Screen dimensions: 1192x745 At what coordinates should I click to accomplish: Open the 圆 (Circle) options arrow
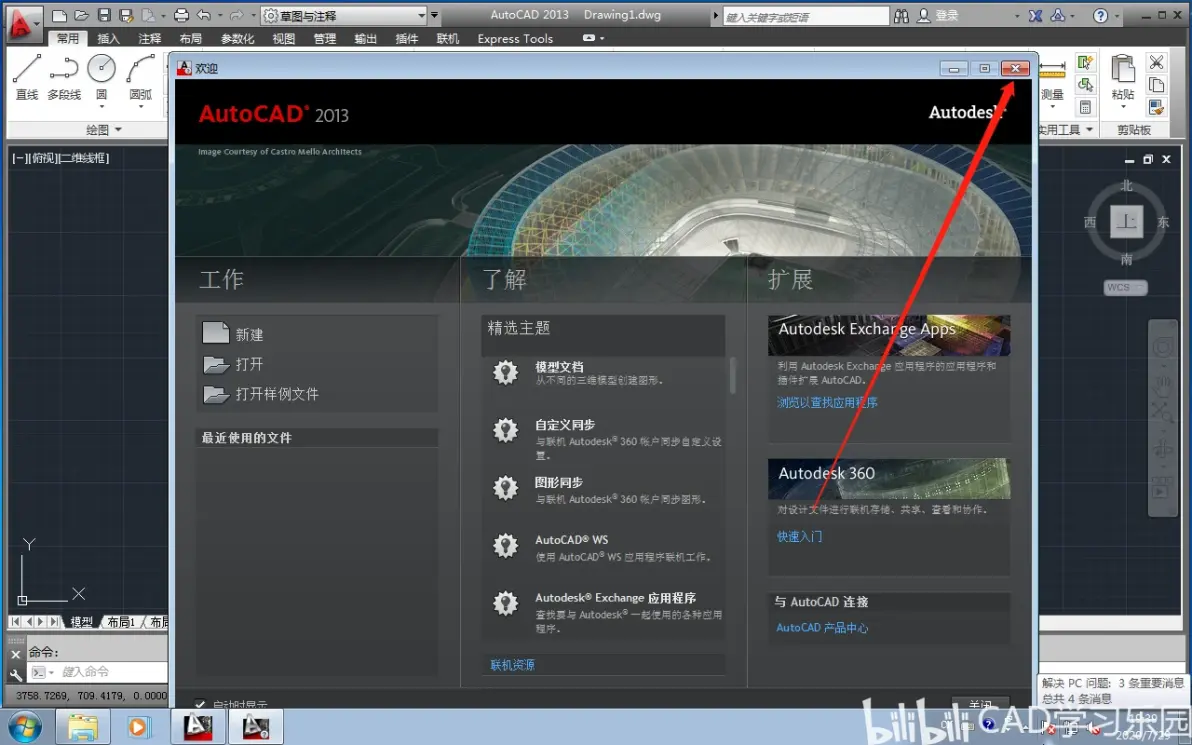101,106
